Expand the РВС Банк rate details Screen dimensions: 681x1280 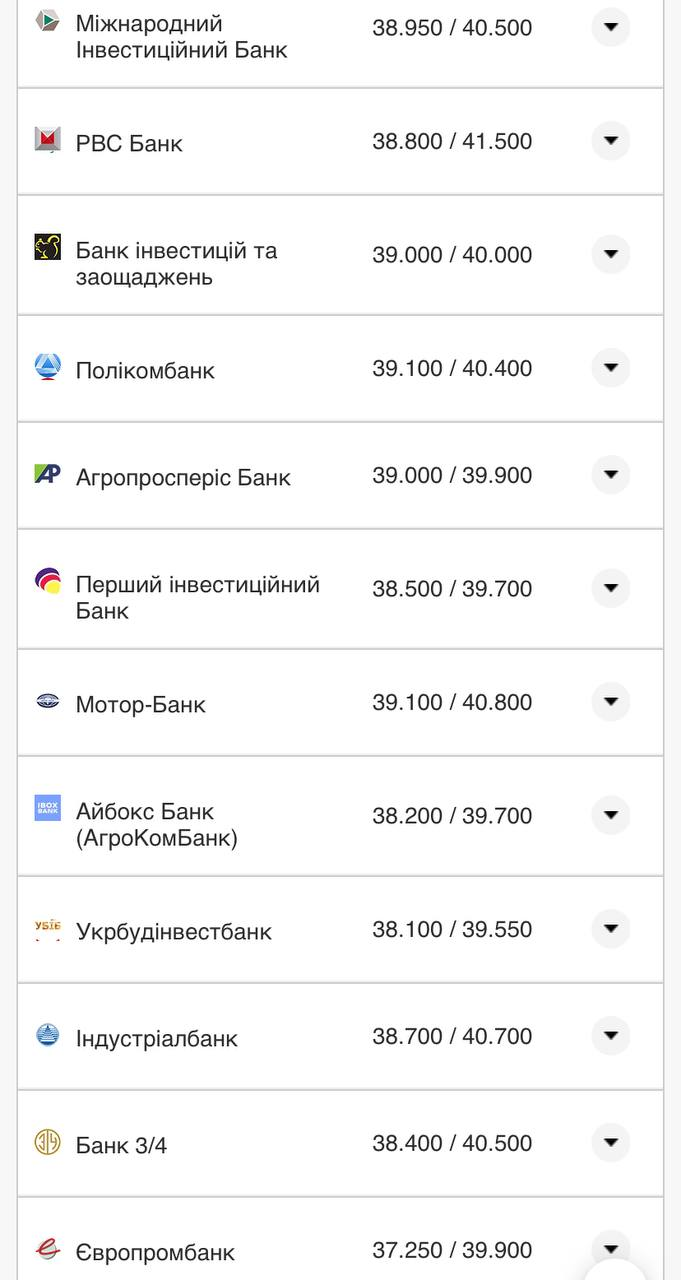[610, 141]
